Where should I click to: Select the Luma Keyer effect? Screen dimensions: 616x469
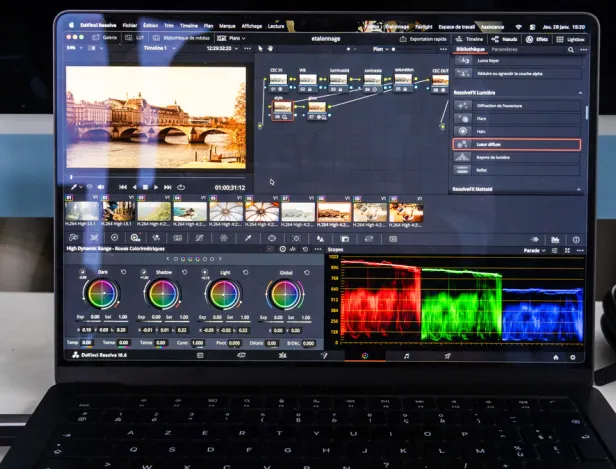point(518,60)
